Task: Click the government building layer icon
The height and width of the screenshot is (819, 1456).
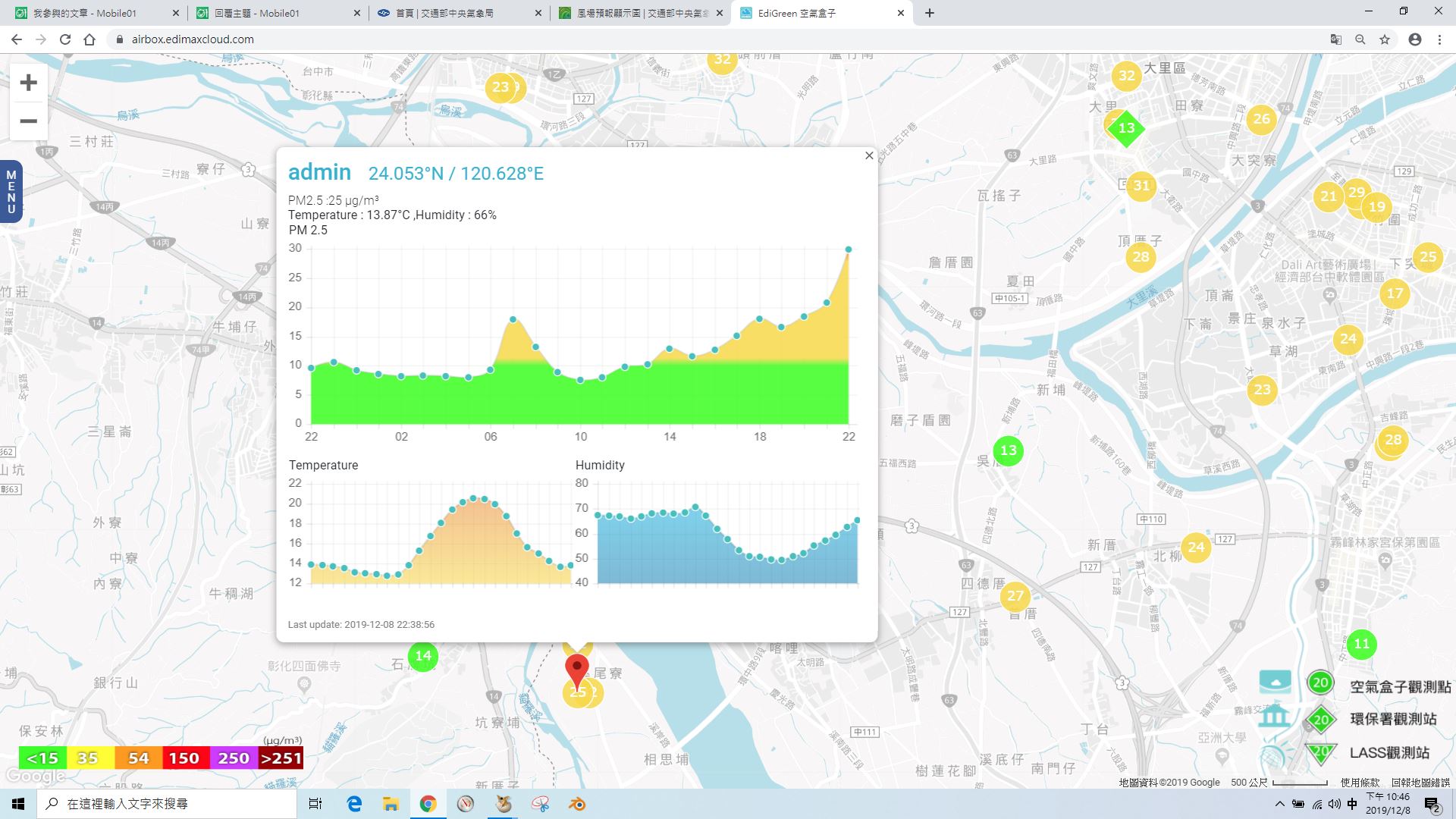Action: coord(1274,717)
